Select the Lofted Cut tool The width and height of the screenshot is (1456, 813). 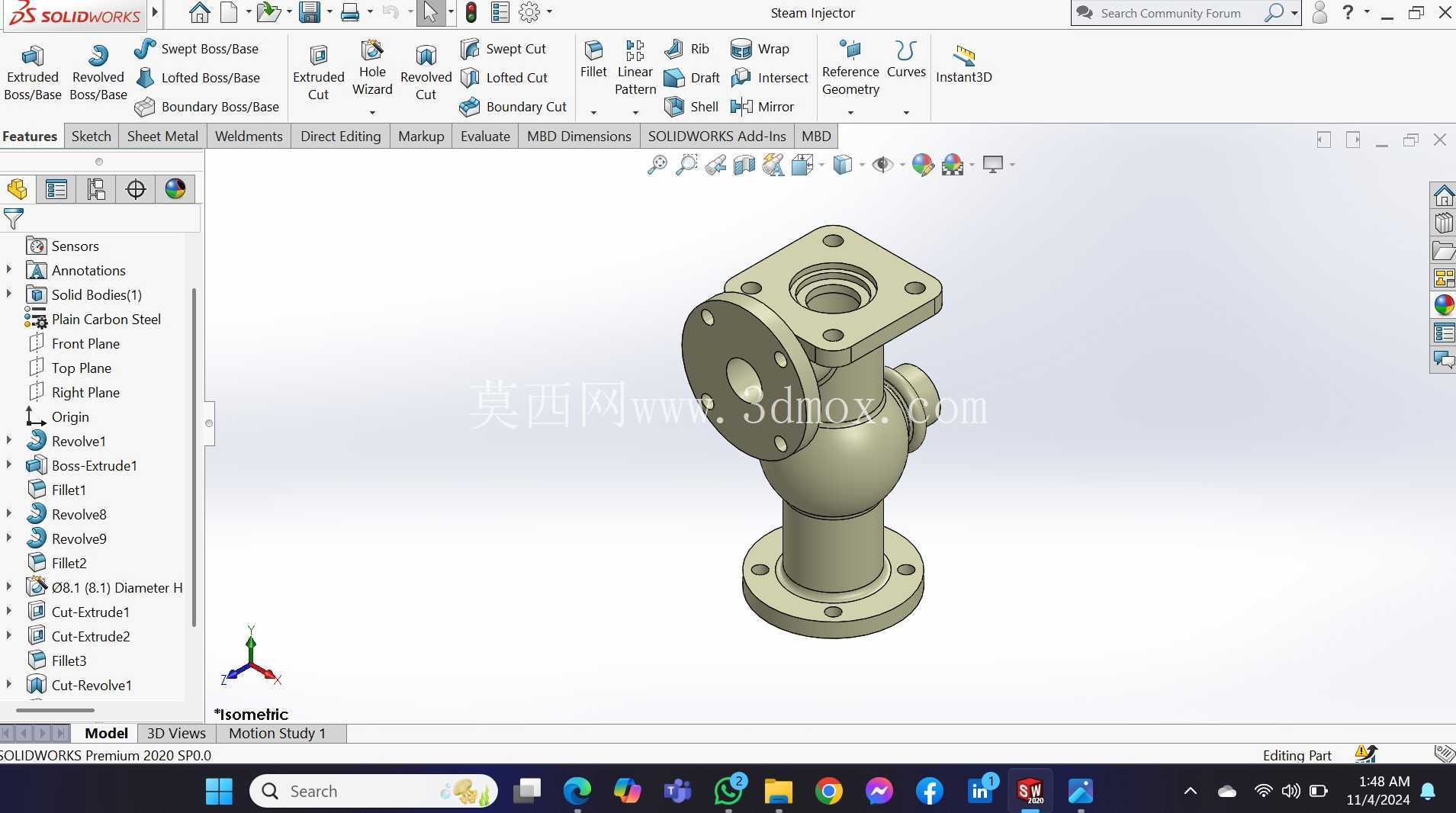click(504, 78)
